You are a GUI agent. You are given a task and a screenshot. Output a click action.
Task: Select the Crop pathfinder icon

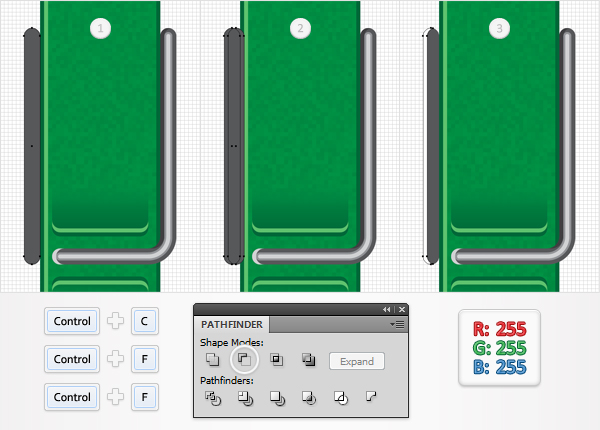pyautogui.click(x=309, y=398)
